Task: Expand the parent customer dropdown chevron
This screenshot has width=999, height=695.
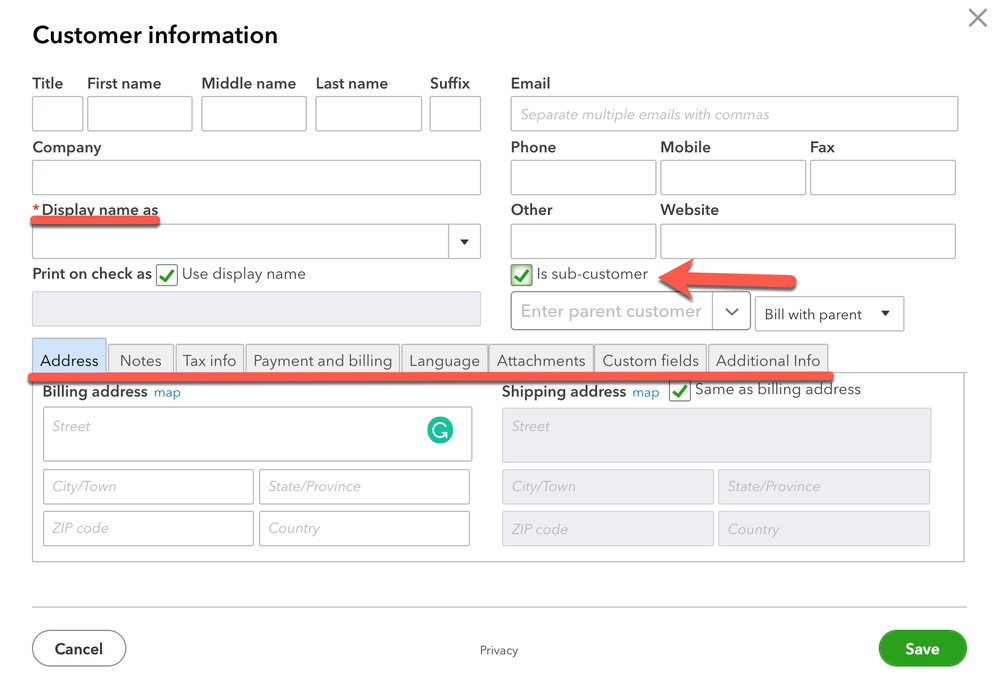Action: tap(731, 312)
